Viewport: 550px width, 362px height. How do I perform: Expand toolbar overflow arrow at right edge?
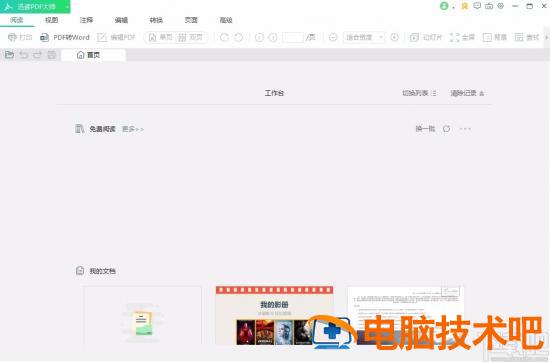point(546,37)
